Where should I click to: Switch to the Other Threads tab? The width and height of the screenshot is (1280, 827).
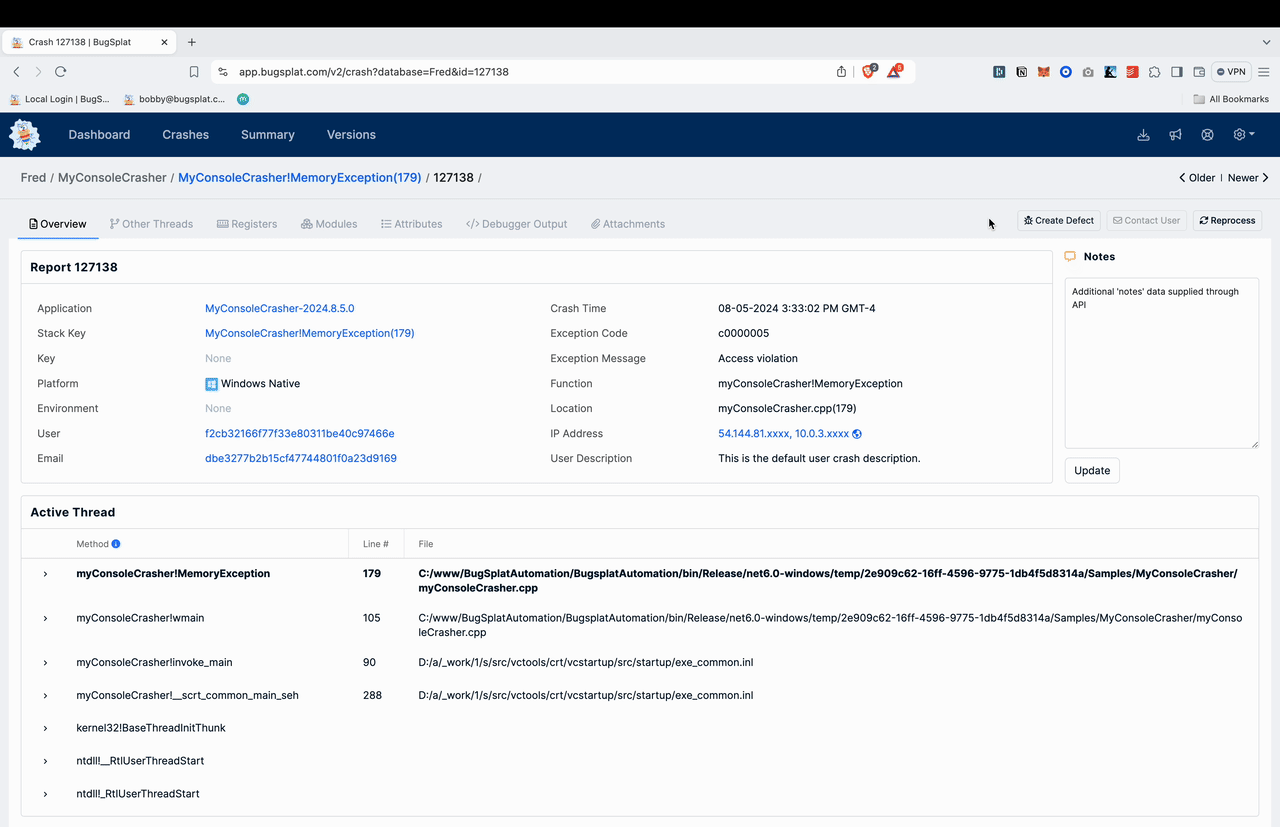pos(151,224)
